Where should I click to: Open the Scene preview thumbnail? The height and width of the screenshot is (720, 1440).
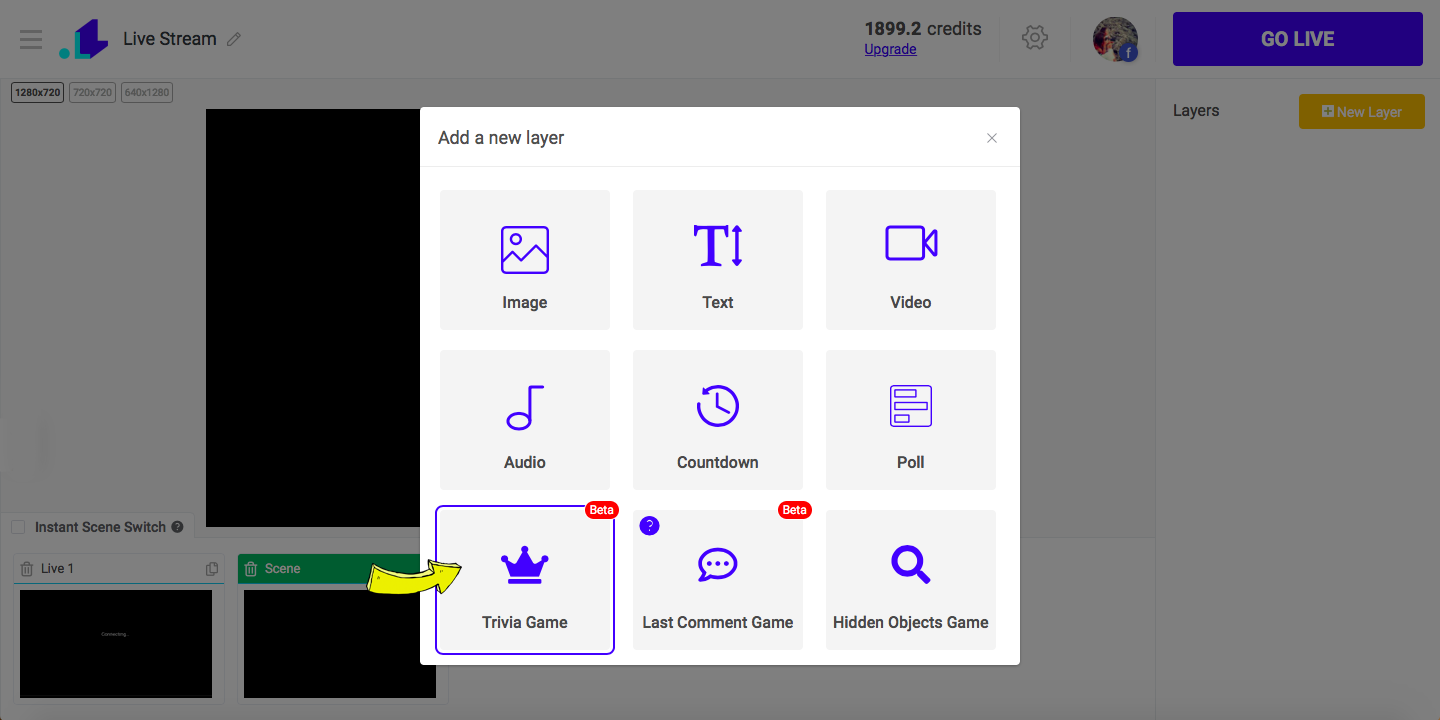(x=340, y=644)
